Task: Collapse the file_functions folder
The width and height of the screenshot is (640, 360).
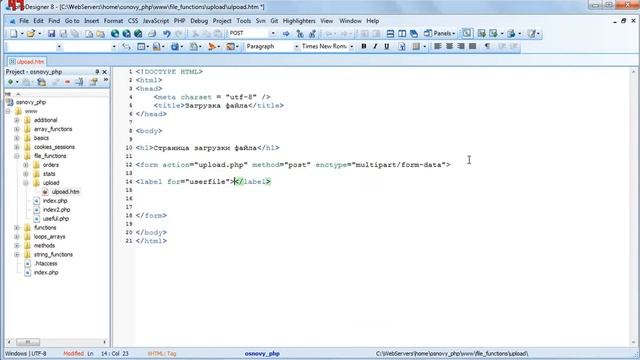Action: tap(17, 156)
